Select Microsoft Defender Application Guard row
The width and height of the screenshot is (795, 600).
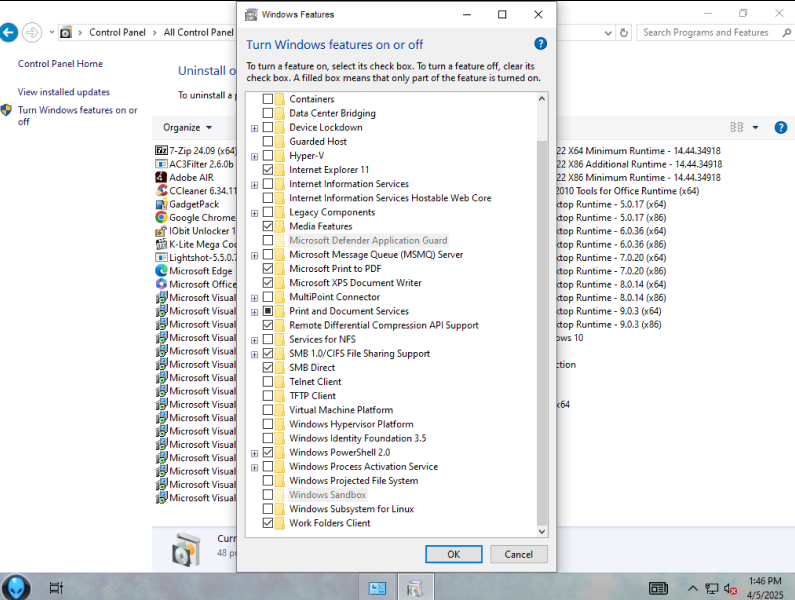click(368, 240)
